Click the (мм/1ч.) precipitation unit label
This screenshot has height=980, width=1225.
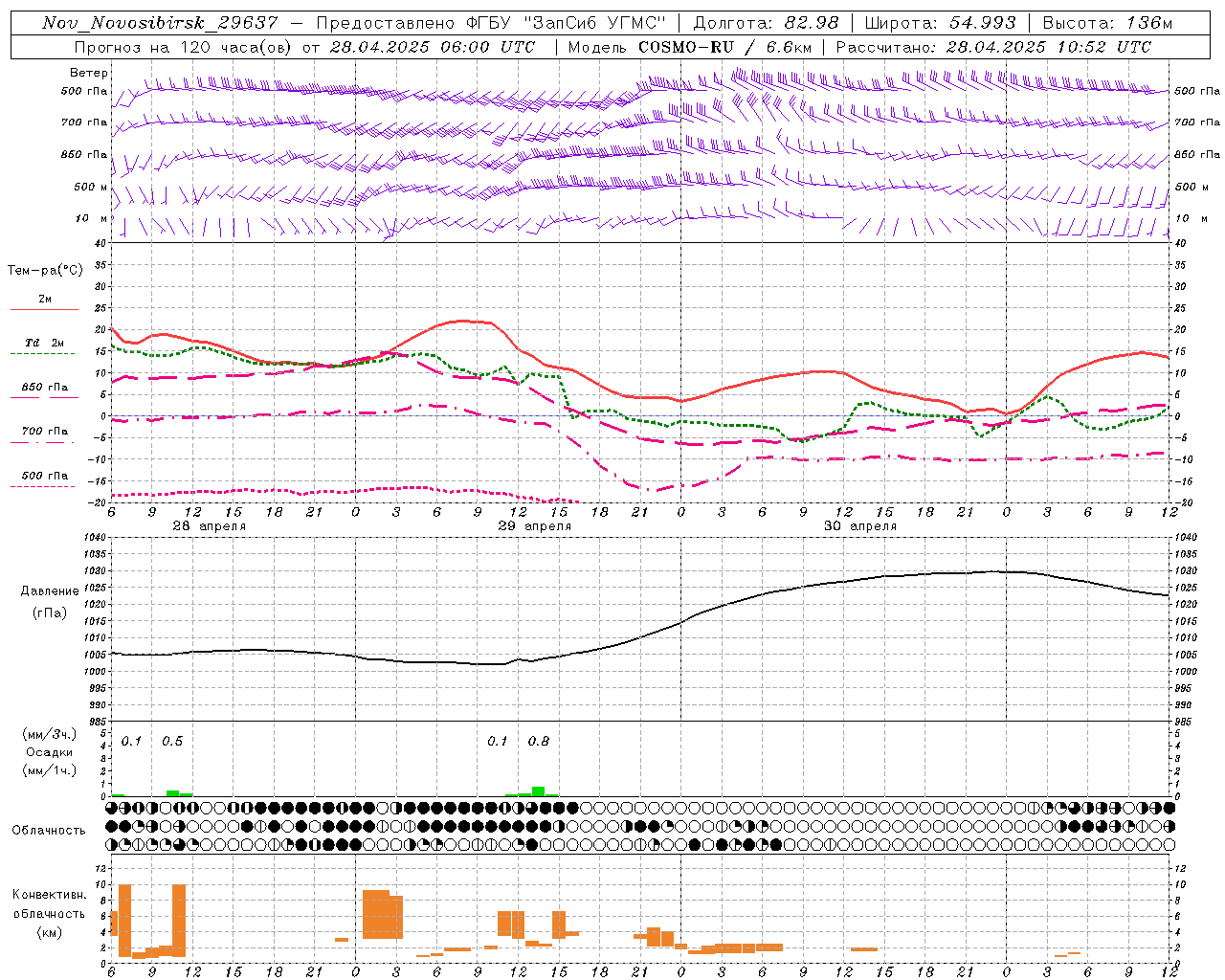pos(50,770)
